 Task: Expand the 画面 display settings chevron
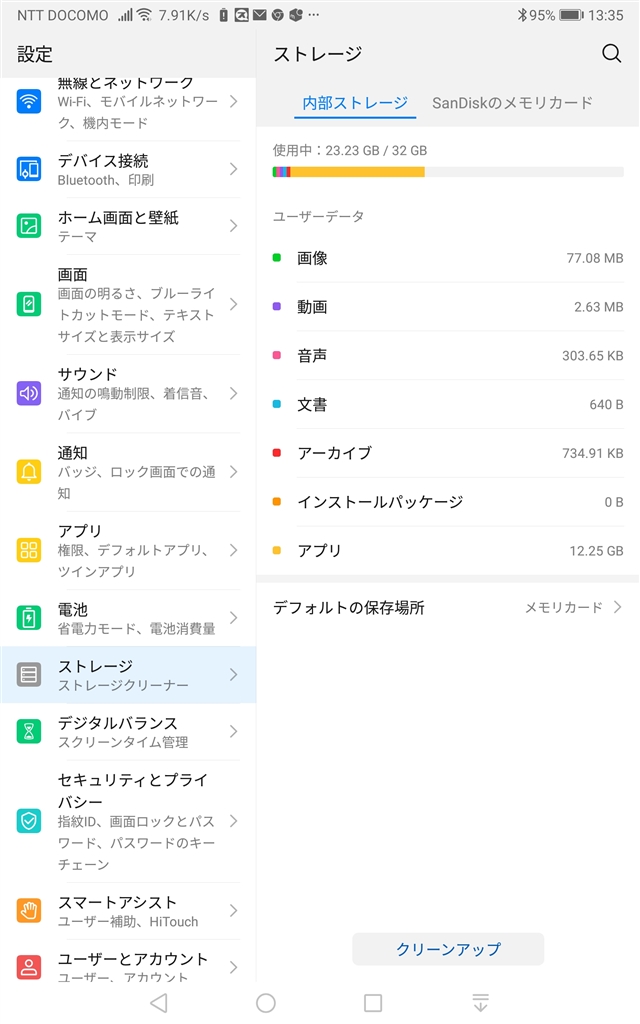(x=233, y=303)
